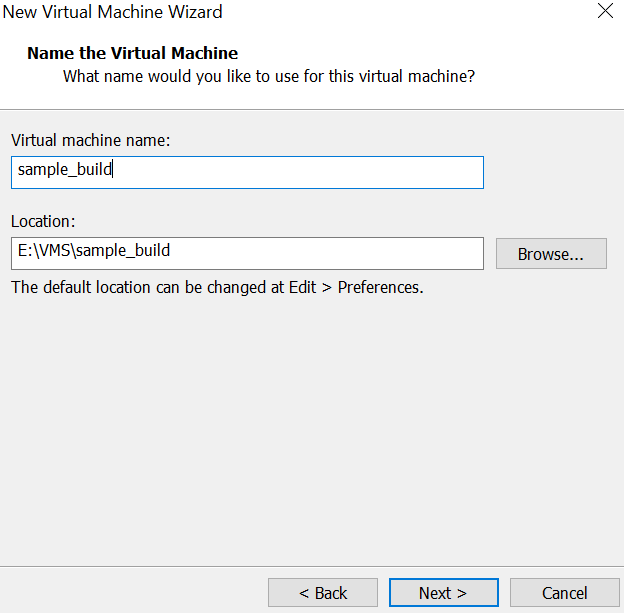The image size is (624, 613).
Task: Select the "Name the Virtual Machine" heading
Action: pos(132,53)
